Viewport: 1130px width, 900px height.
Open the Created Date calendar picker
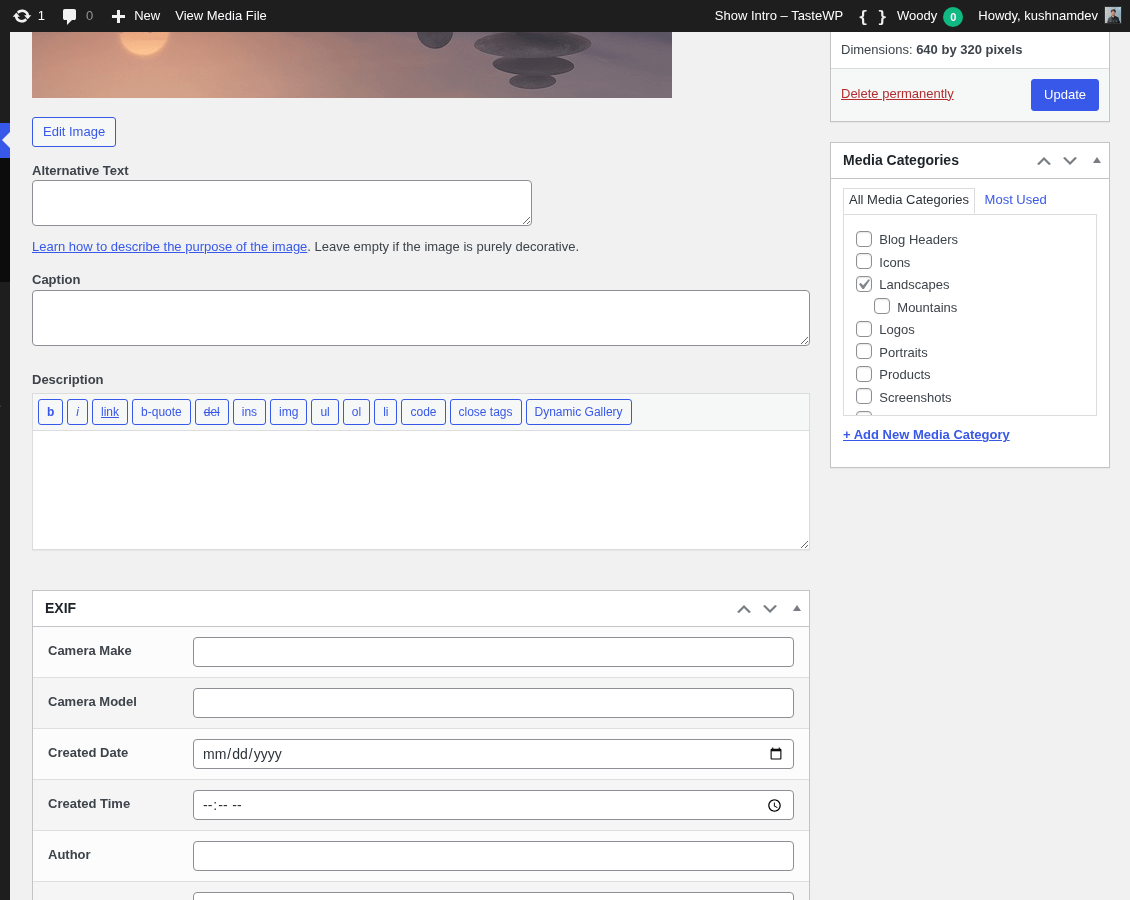point(776,754)
